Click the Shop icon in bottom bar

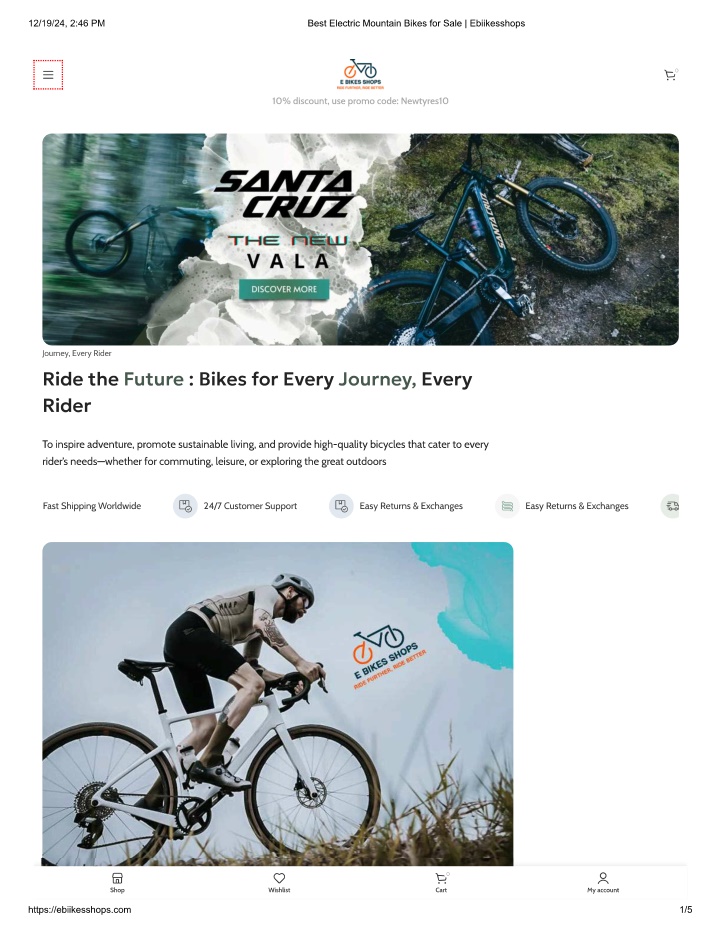118,882
